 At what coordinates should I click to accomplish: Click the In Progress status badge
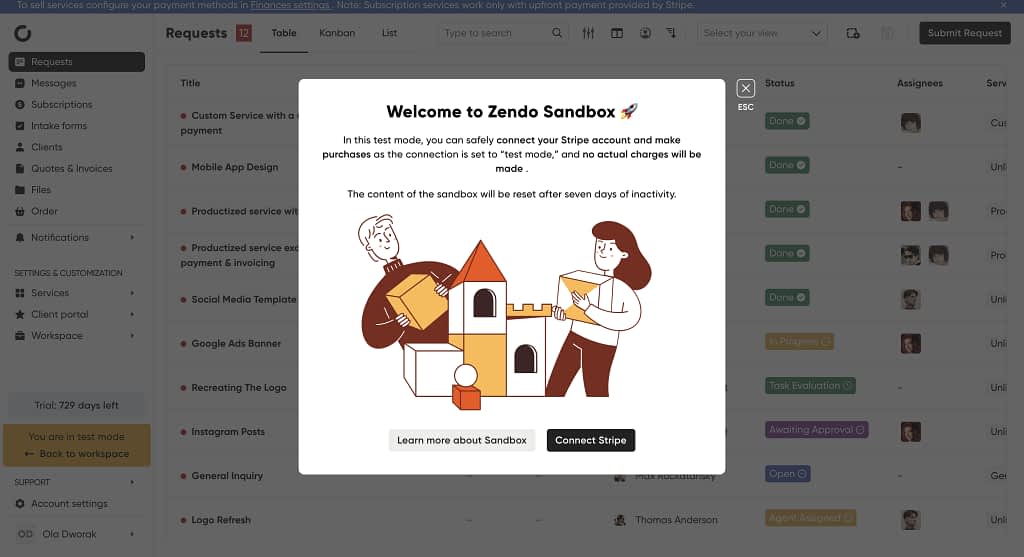[799, 342]
